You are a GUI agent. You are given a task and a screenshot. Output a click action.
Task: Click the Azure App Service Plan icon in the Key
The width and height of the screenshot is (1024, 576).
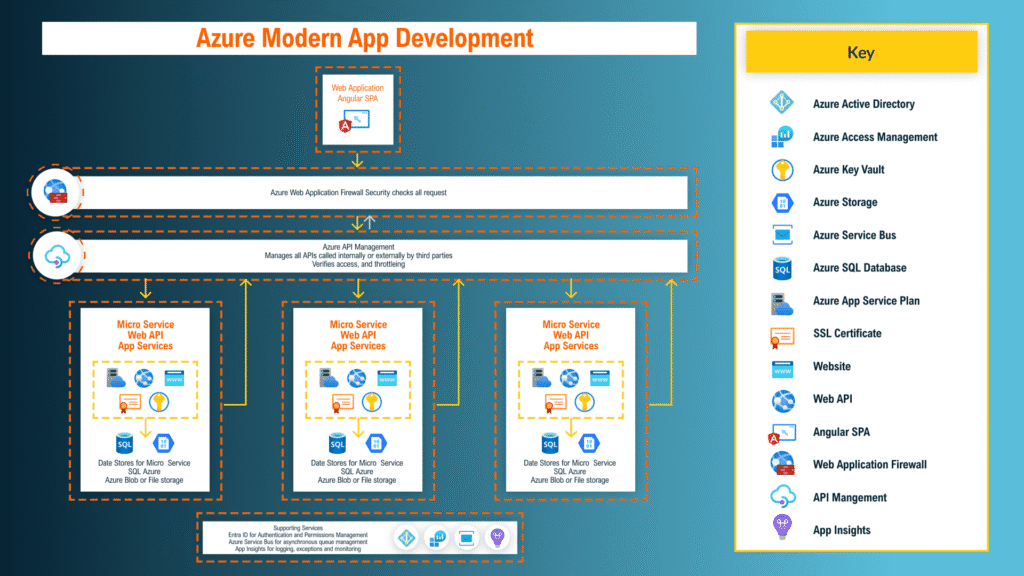pos(781,301)
